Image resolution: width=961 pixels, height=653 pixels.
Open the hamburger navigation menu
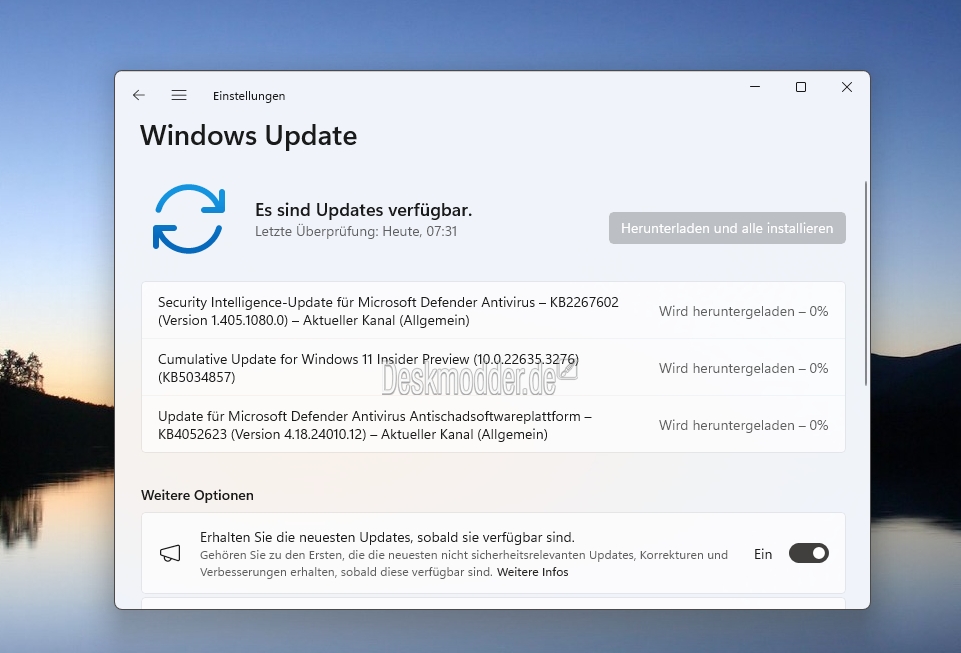(x=179, y=95)
